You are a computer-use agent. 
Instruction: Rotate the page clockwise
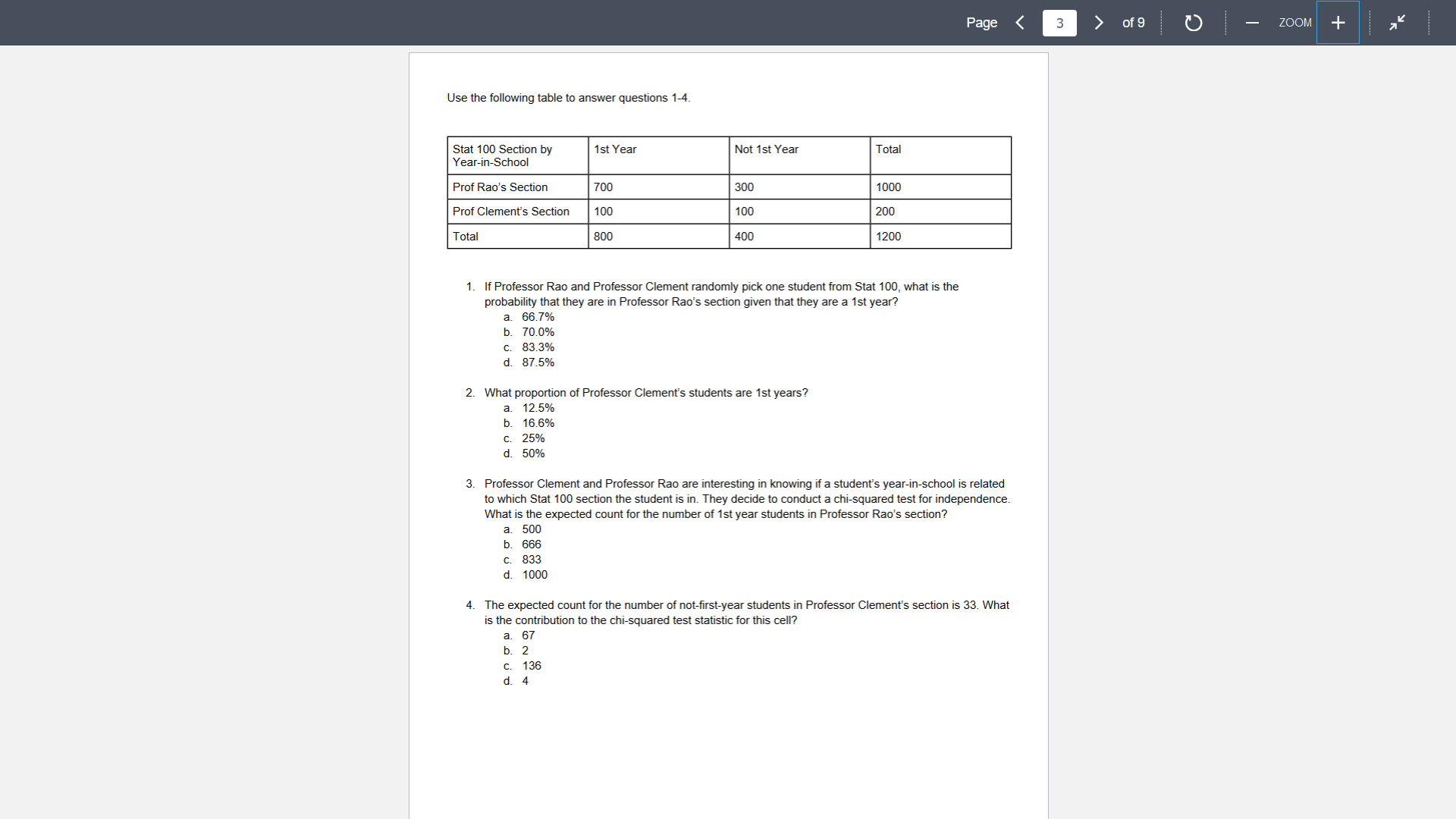(1193, 23)
